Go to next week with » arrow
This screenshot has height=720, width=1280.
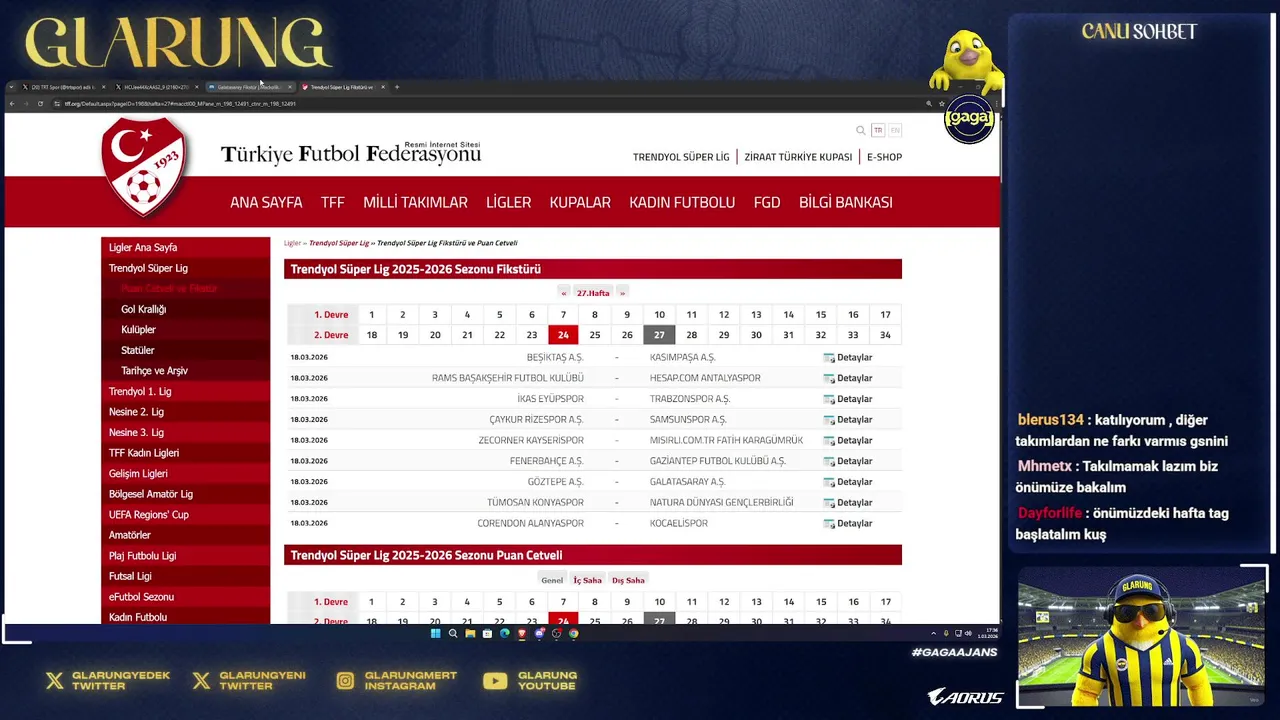pos(622,293)
